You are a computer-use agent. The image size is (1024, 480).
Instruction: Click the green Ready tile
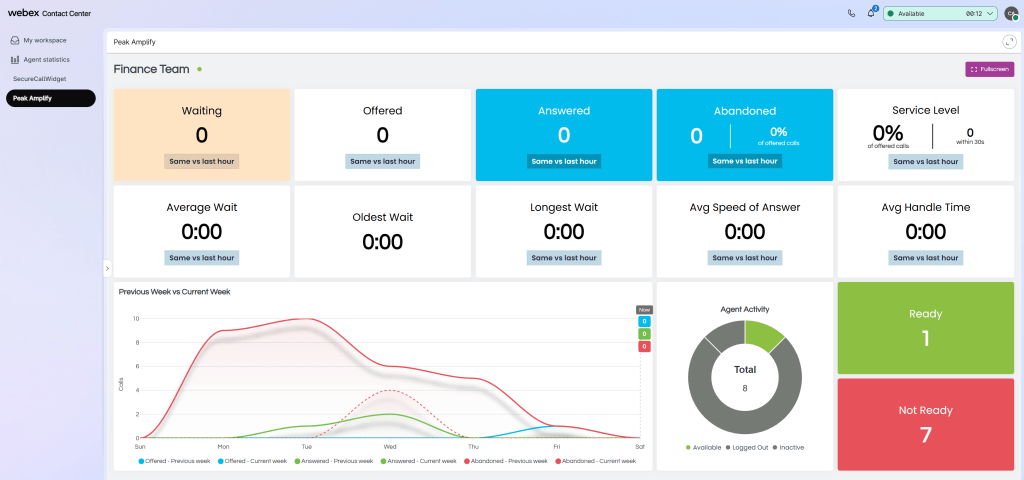coord(925,328)
